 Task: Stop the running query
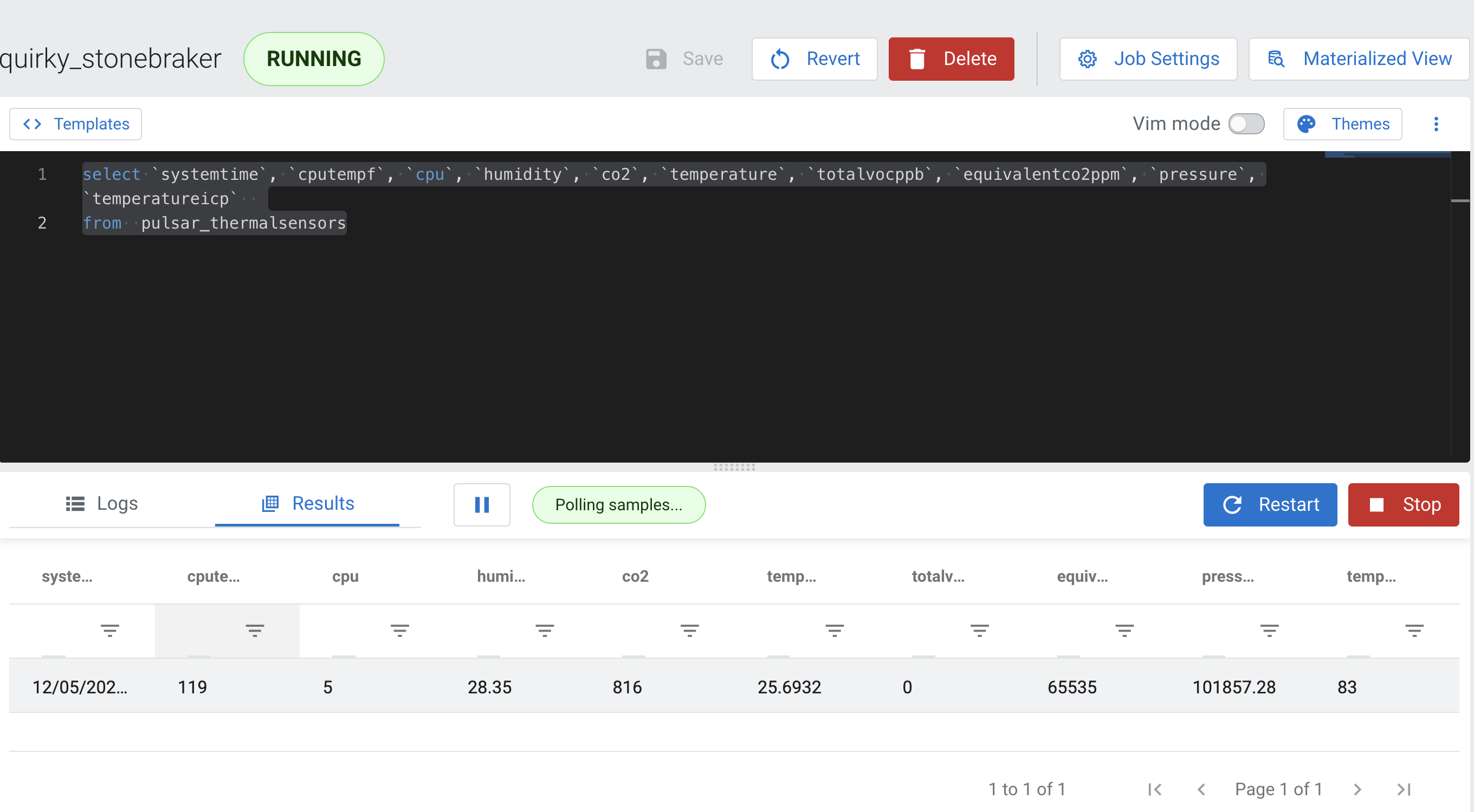[1404, 505]
